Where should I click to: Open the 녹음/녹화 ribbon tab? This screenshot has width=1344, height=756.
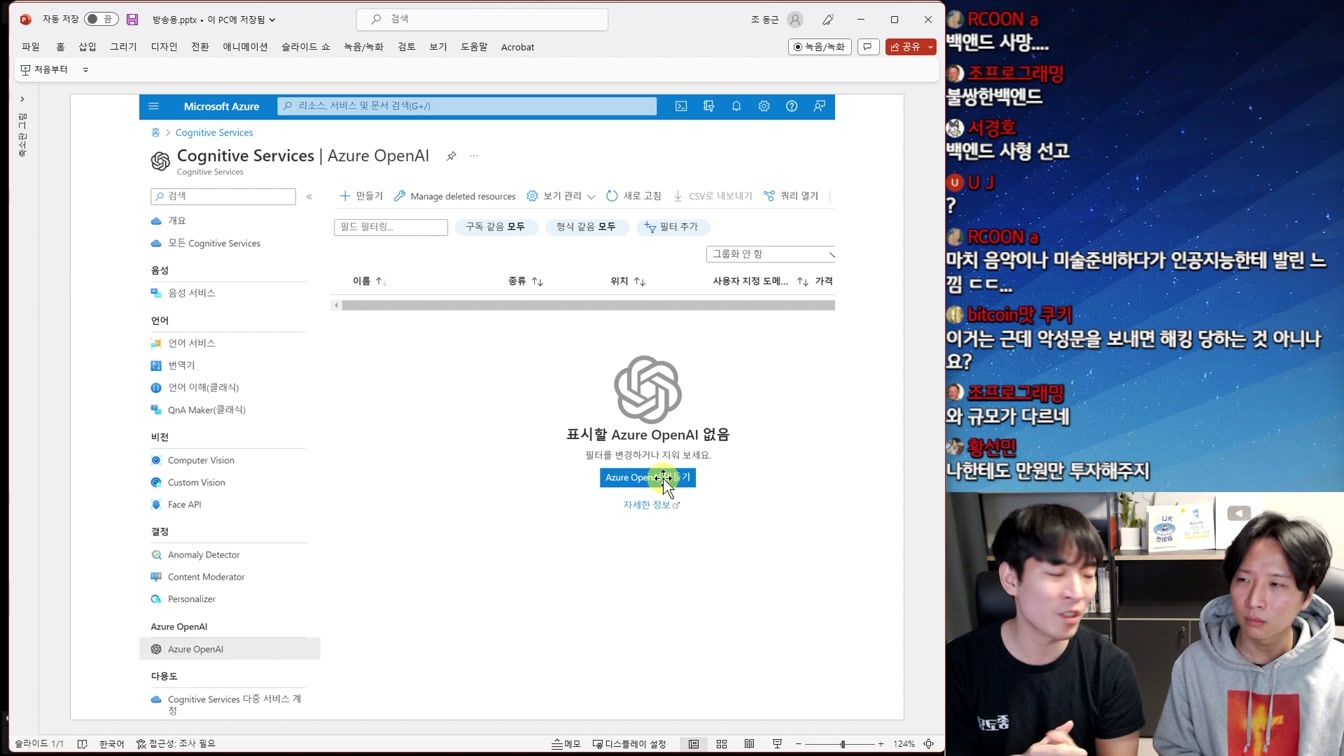pyautogui.click(x=363, y=47)
